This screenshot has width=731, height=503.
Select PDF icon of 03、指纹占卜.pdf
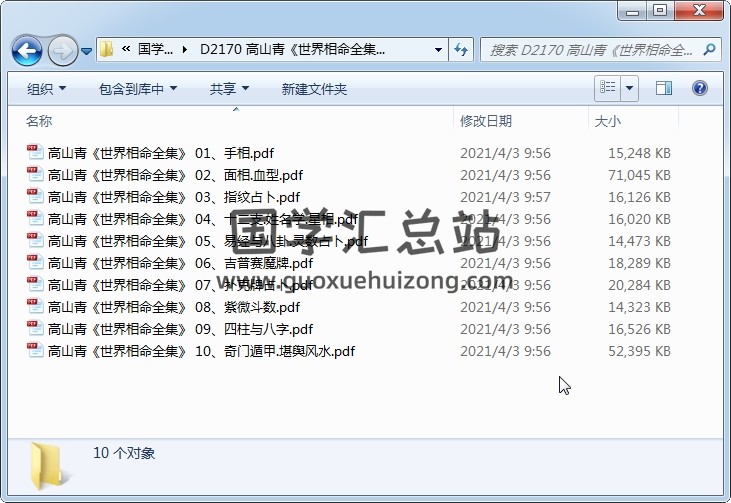tap(35, 196)
